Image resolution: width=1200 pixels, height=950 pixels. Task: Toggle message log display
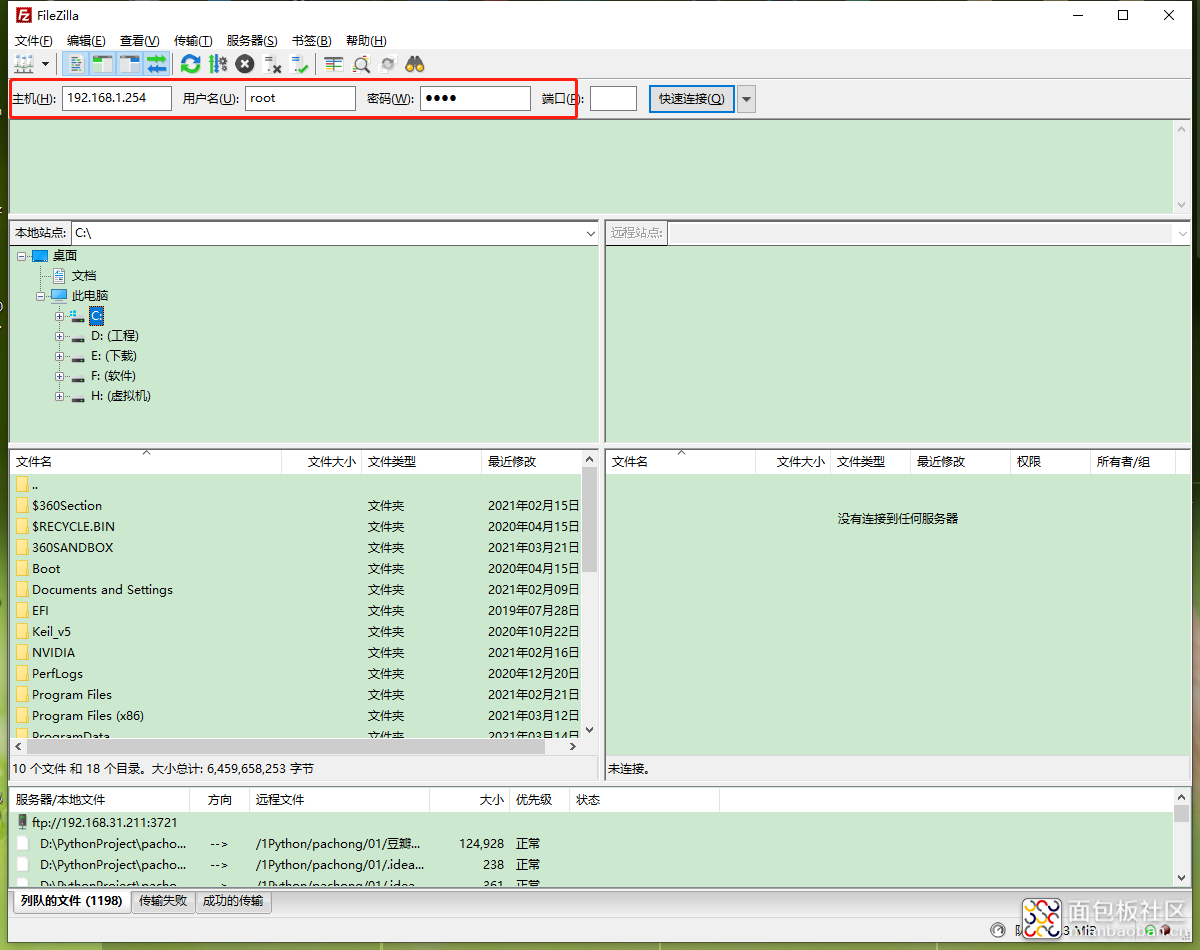click(x=75, y=64)
